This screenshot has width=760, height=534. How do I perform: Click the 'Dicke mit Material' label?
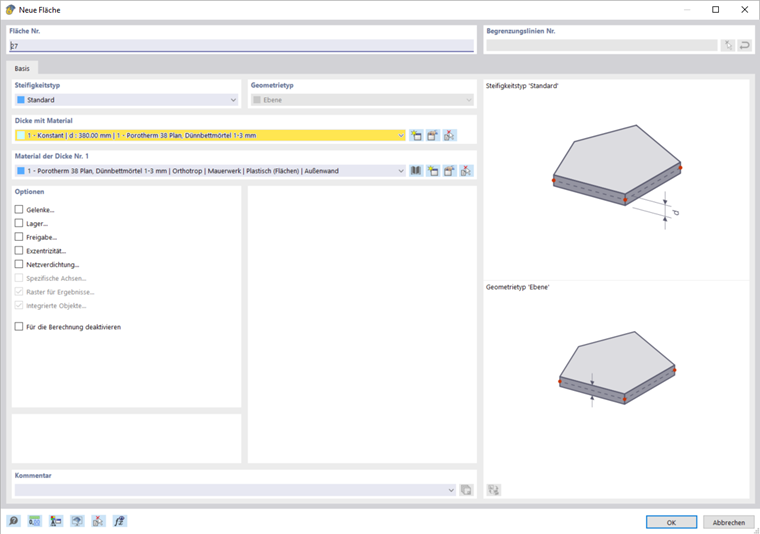(x=44, y=121)
